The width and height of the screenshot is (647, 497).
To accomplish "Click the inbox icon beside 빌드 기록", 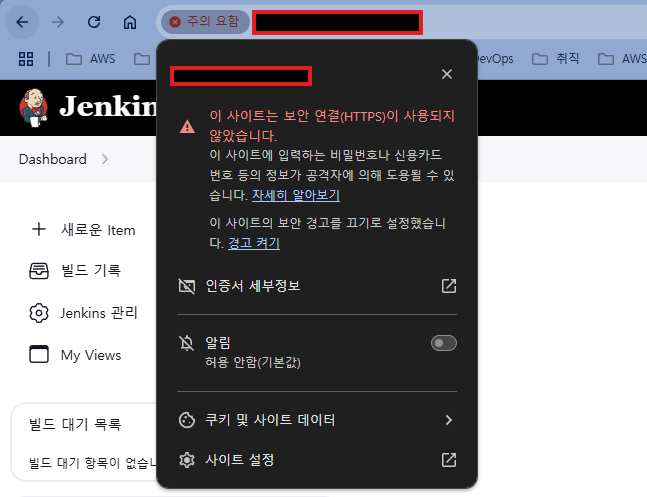I will 39,271.
